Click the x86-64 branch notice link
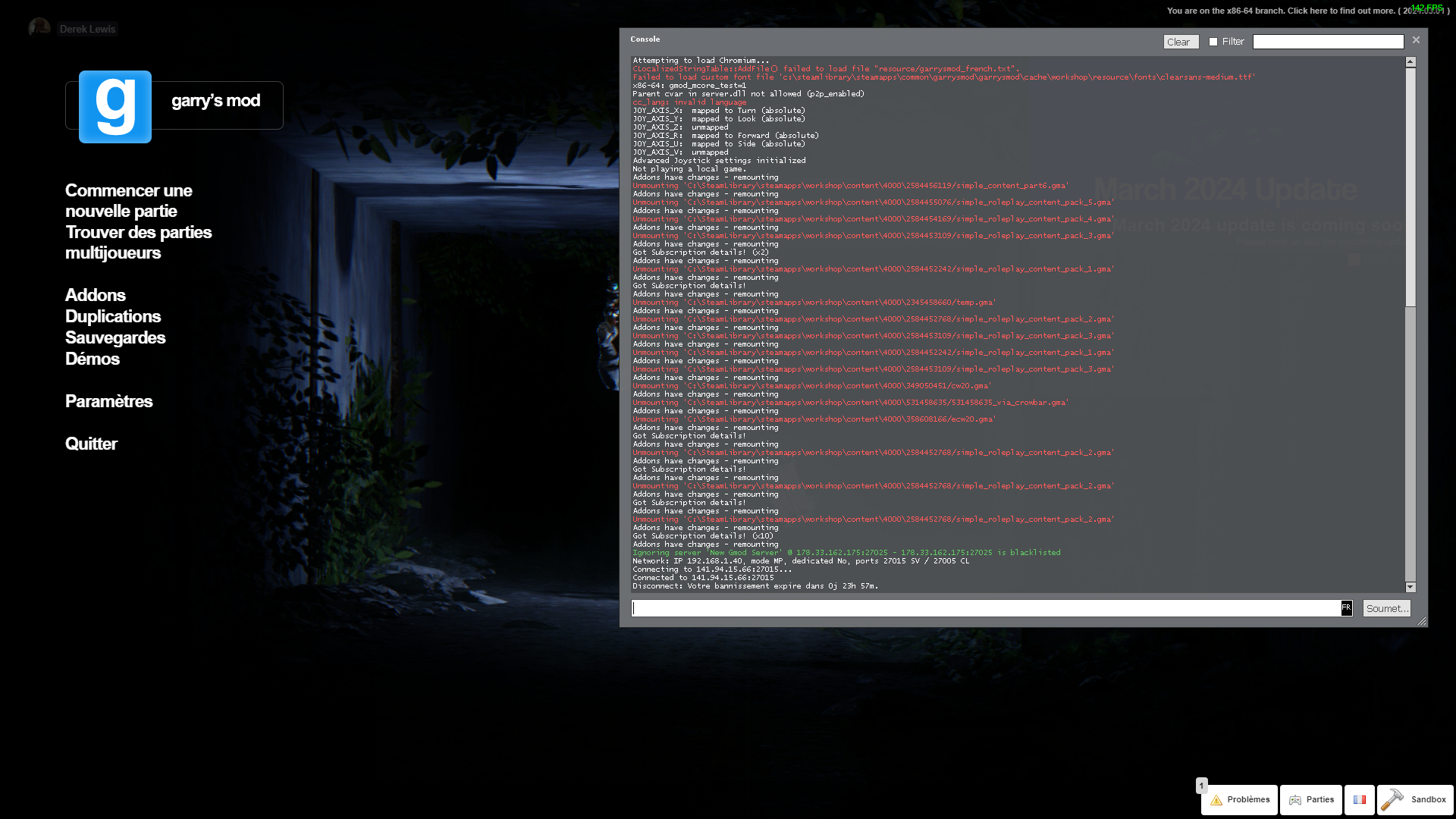The height and width of the screenshot is (819, 1456). click(1308, 11)
